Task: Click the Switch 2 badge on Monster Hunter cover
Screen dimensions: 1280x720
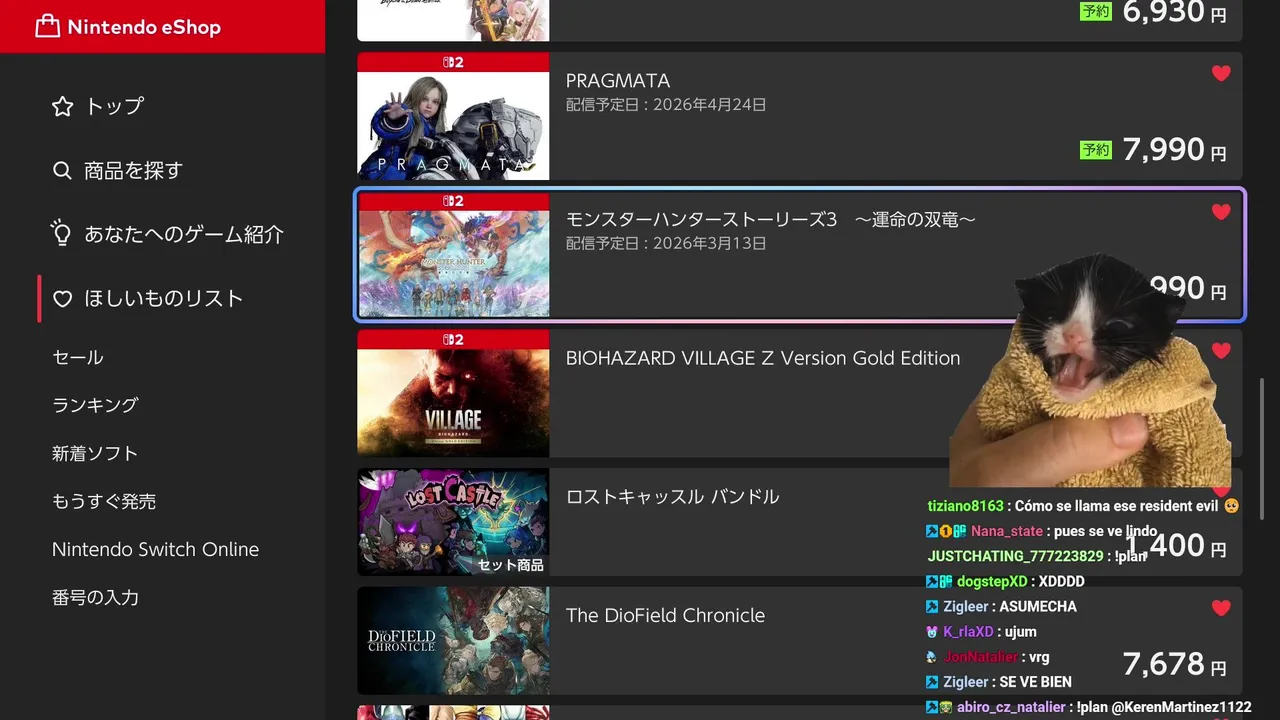Action: point(453,201)
